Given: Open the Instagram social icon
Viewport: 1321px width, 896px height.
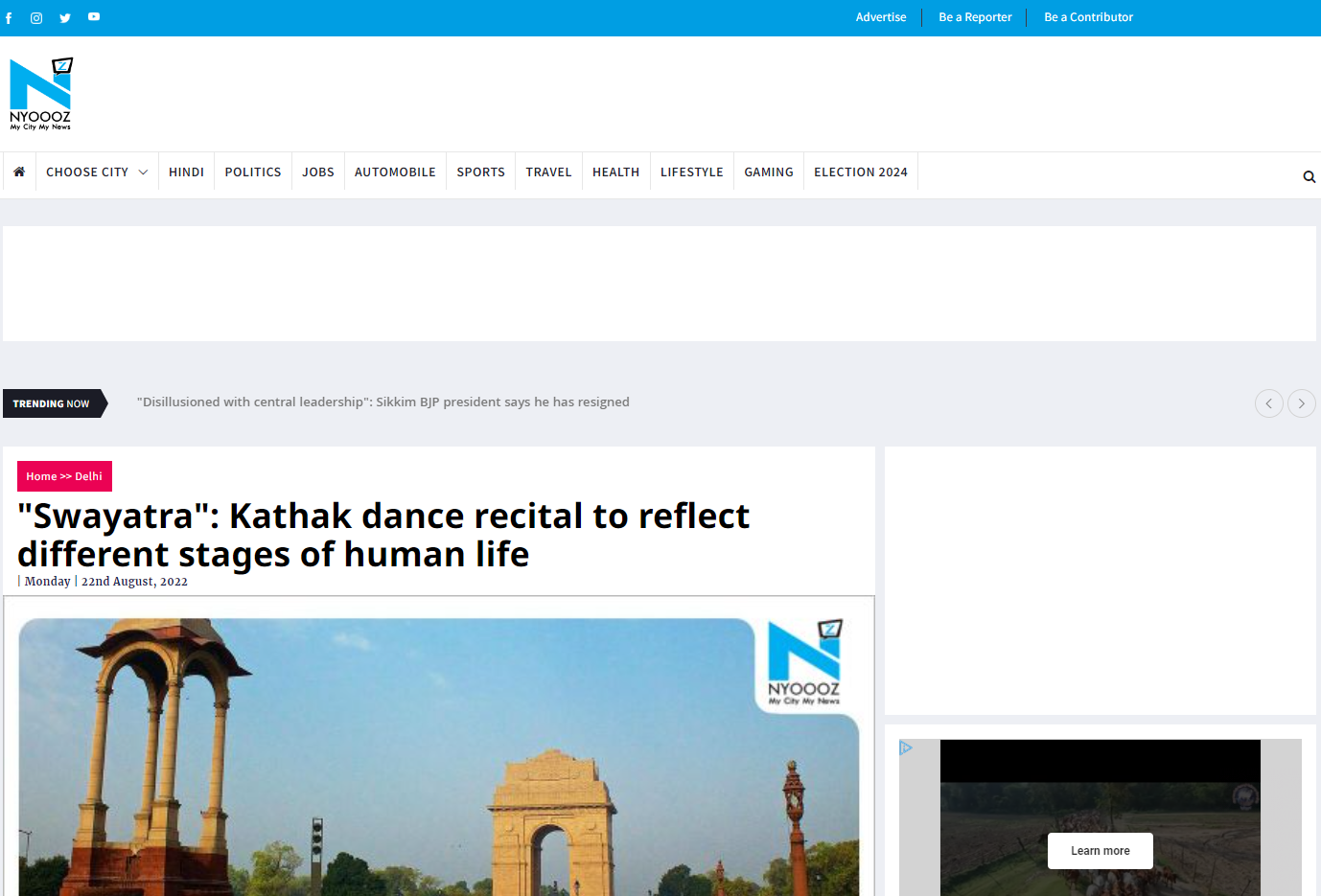Looking at the screenshot, I should [36, 18].
